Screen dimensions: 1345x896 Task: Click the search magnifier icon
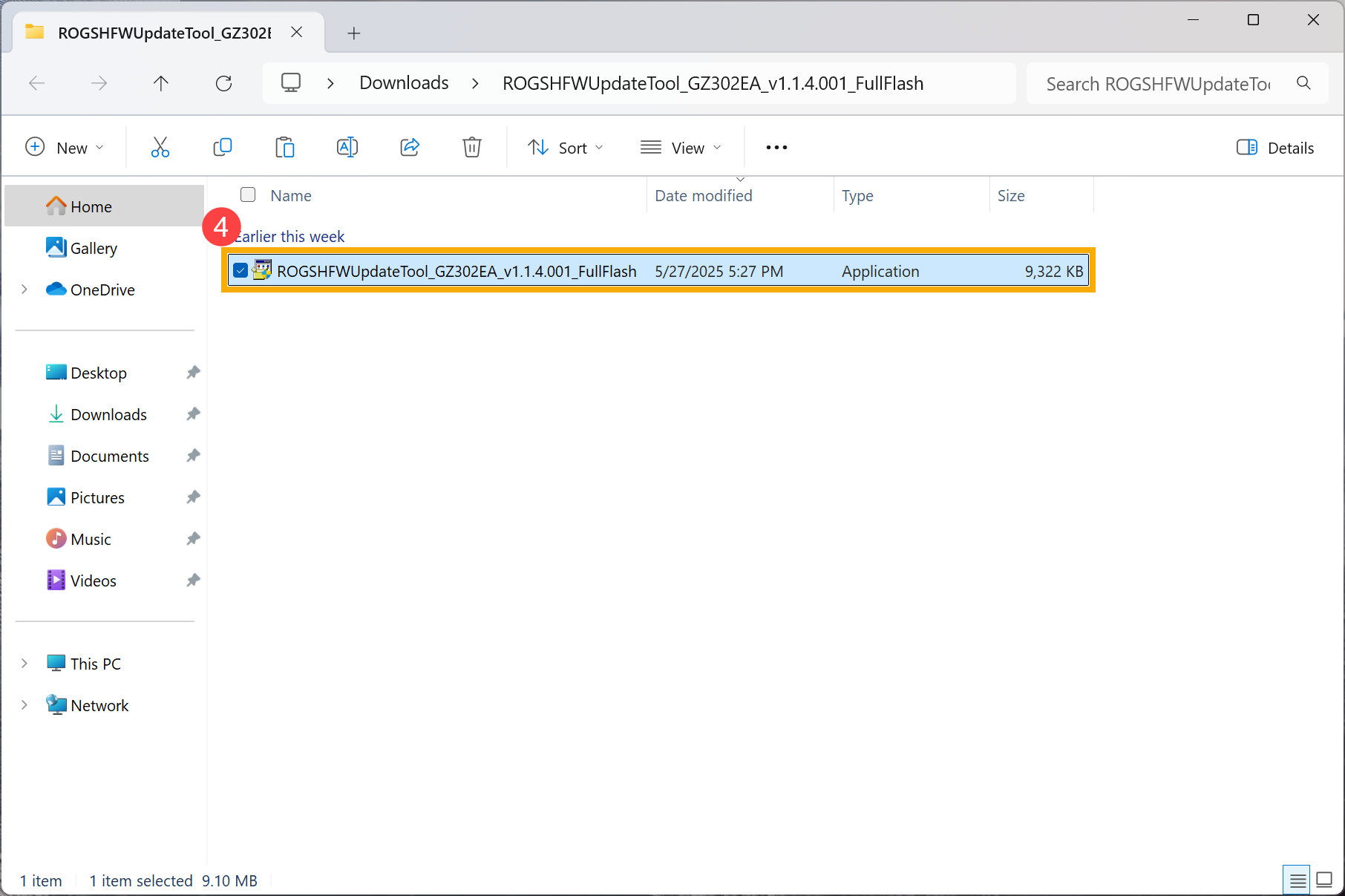pyautogui.click(x=1303, y=83)
